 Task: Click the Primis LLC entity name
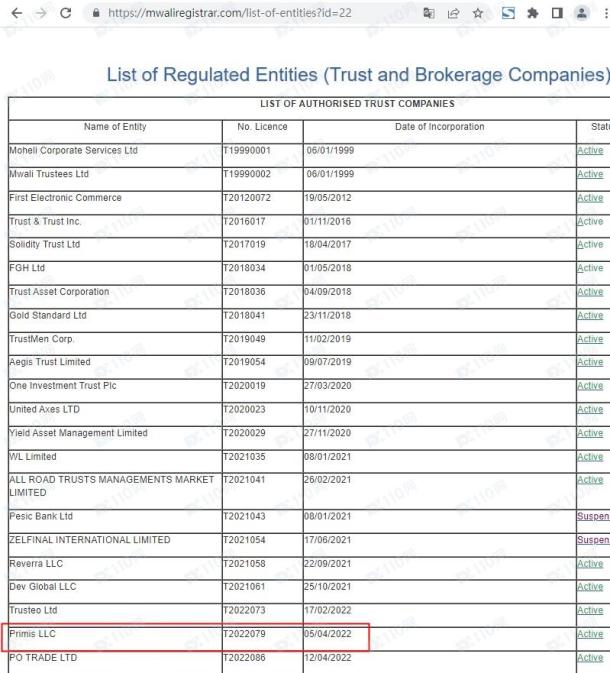(33, 634)
